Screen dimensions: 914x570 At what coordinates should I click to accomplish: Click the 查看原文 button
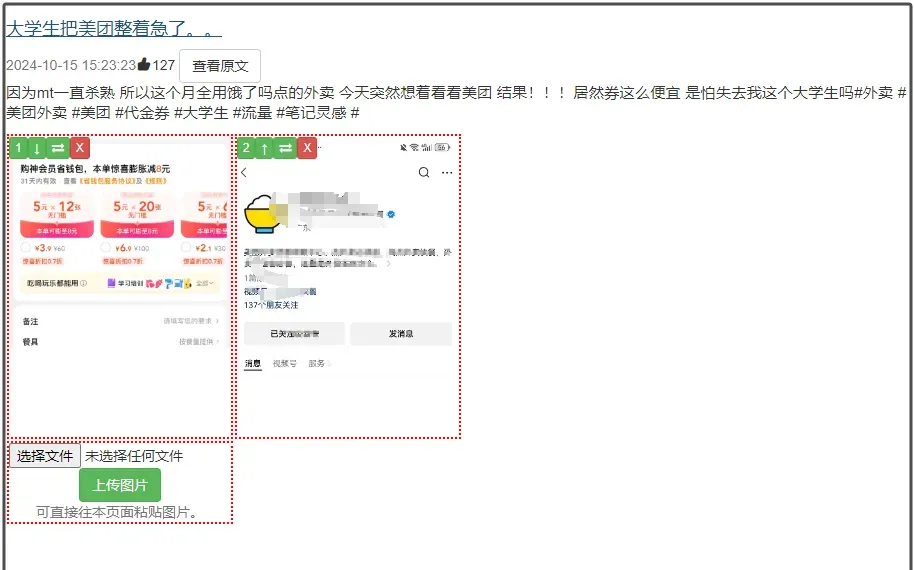click(x=220, y=66)
